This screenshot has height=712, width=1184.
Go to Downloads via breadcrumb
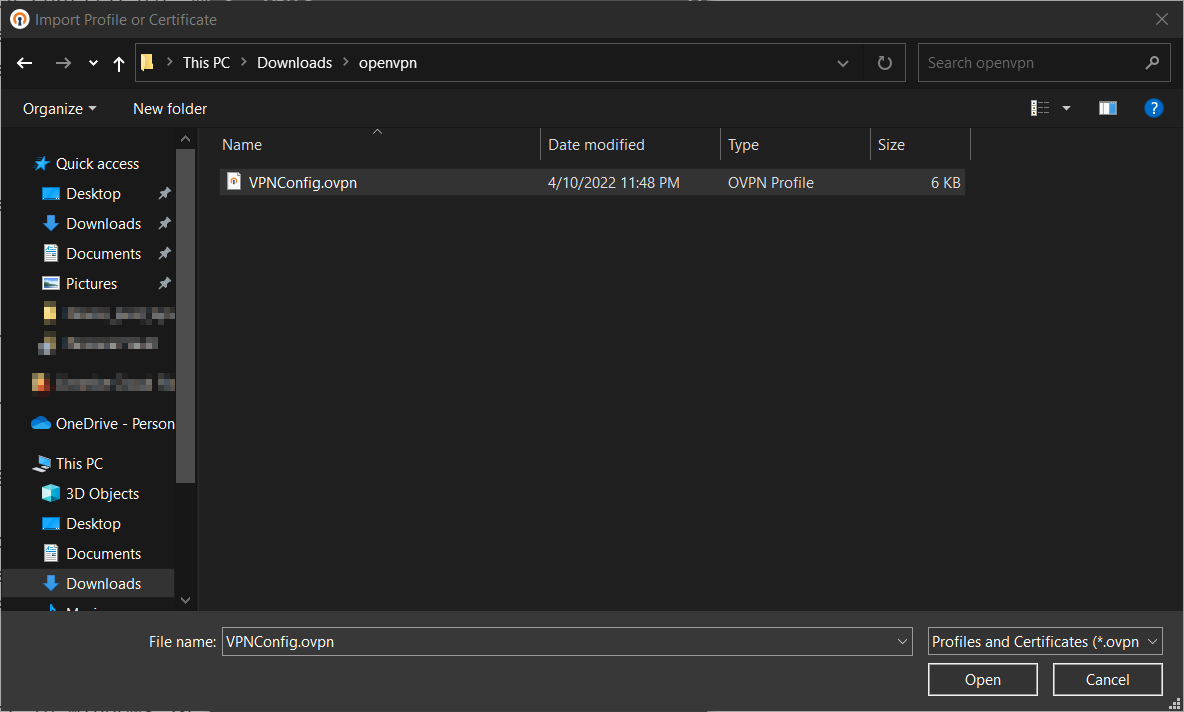click(x=294, y=62)
